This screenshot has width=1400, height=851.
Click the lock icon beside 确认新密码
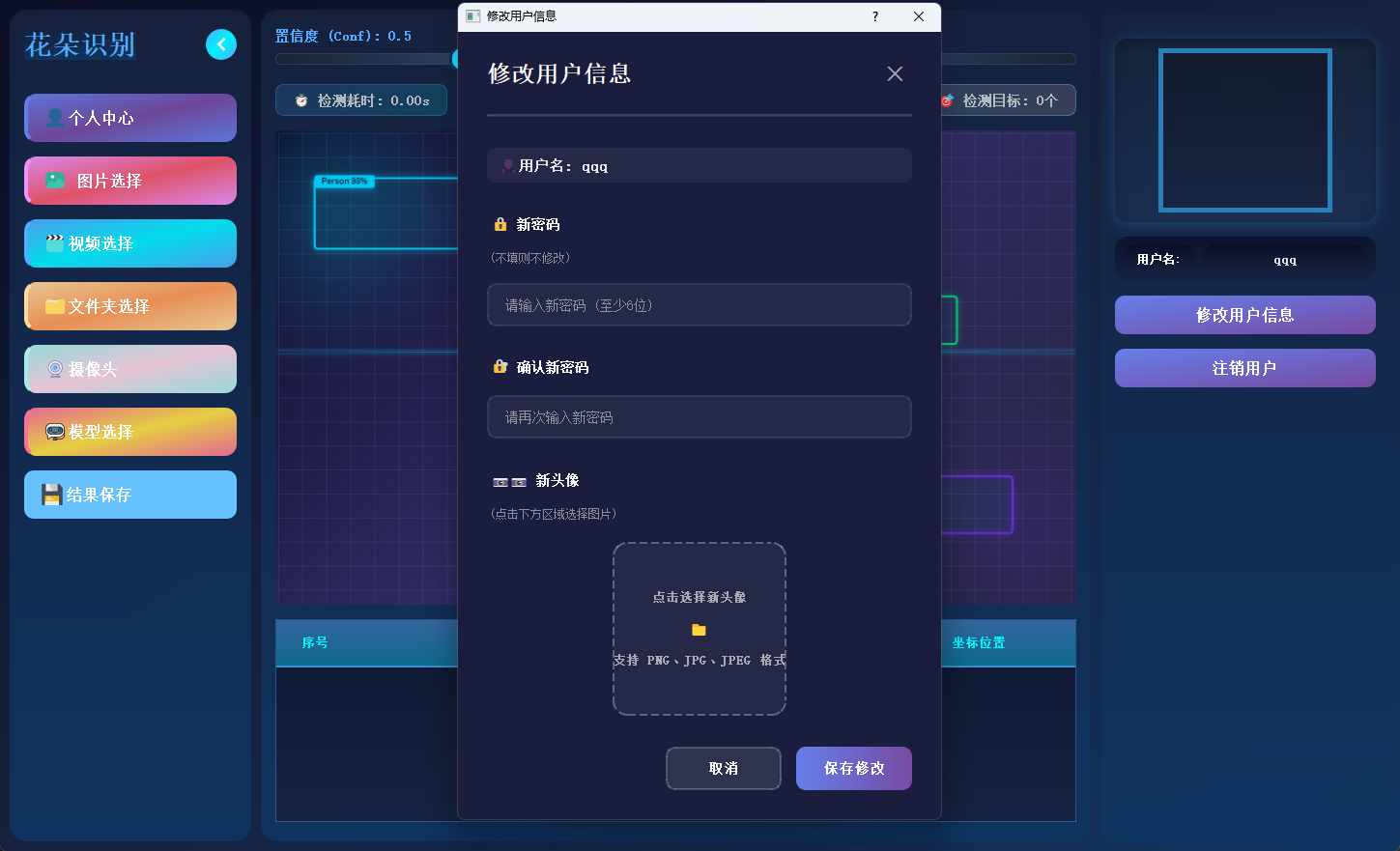500,367
